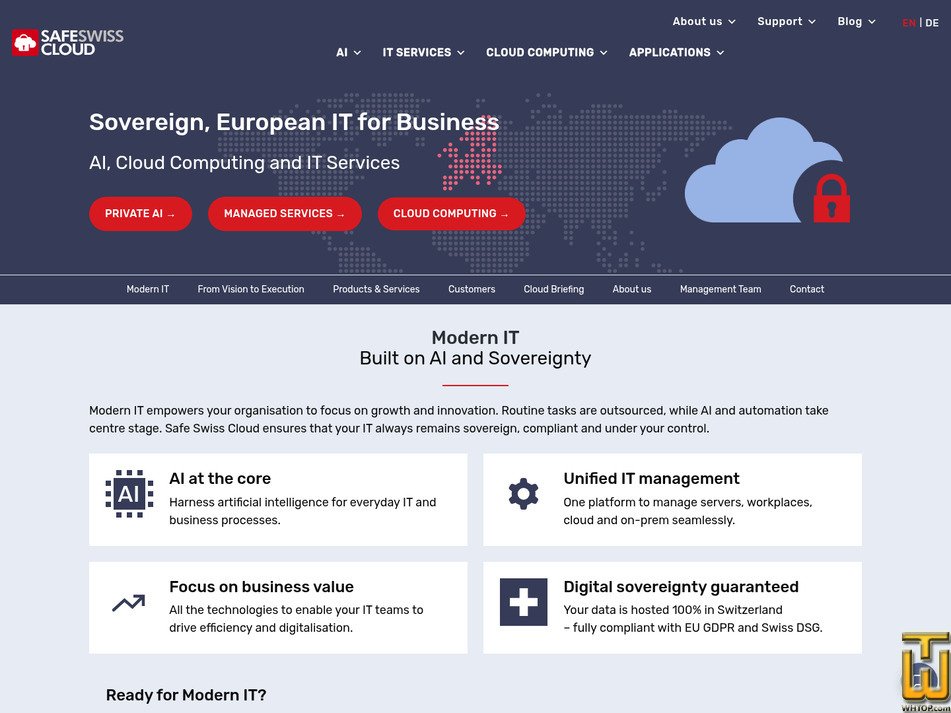The width and height of the screenshot is (951, 713).
Task: Go to the Management Team section
Action: pyautogui.click(x=720, y=289)
